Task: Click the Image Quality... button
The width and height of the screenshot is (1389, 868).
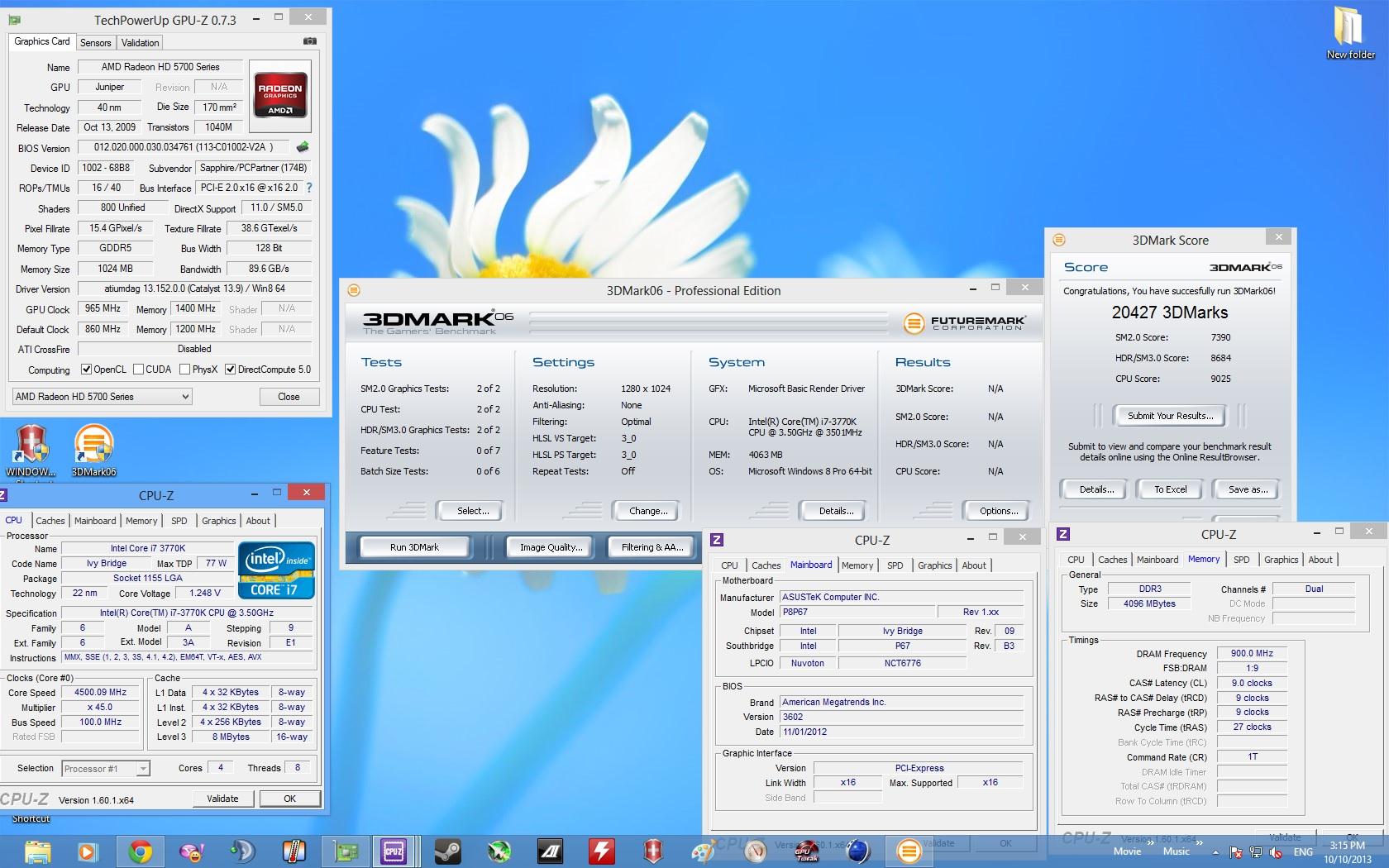Action: pos(551,547)
